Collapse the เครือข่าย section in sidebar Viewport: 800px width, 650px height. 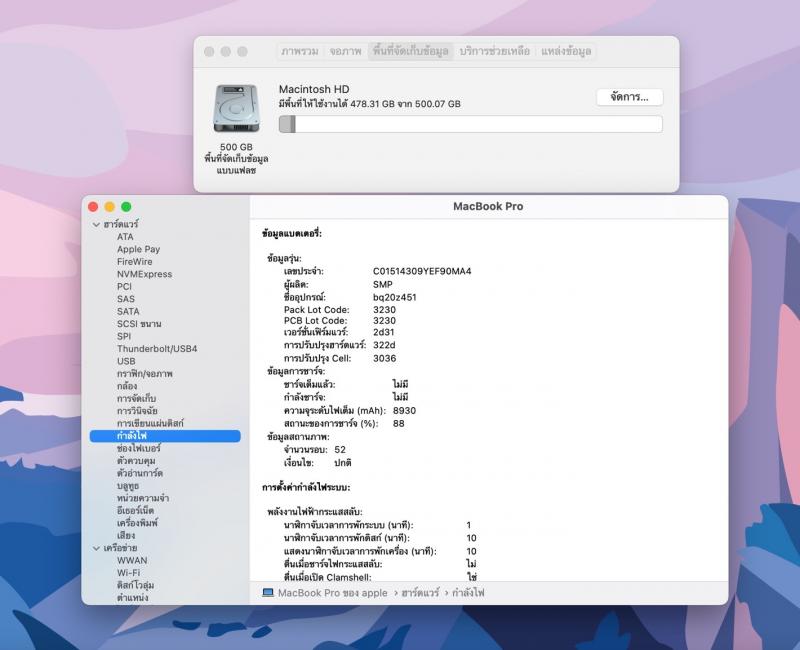point(96,548)
